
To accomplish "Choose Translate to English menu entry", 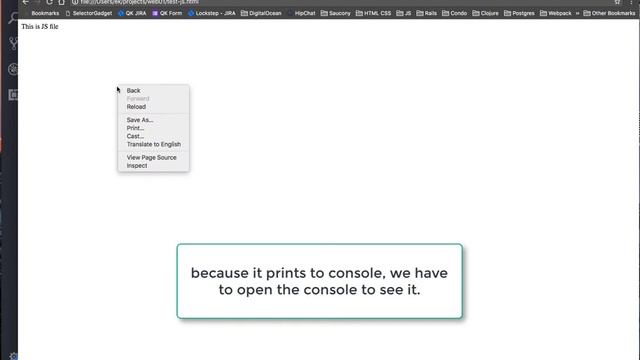I will 153,144.
